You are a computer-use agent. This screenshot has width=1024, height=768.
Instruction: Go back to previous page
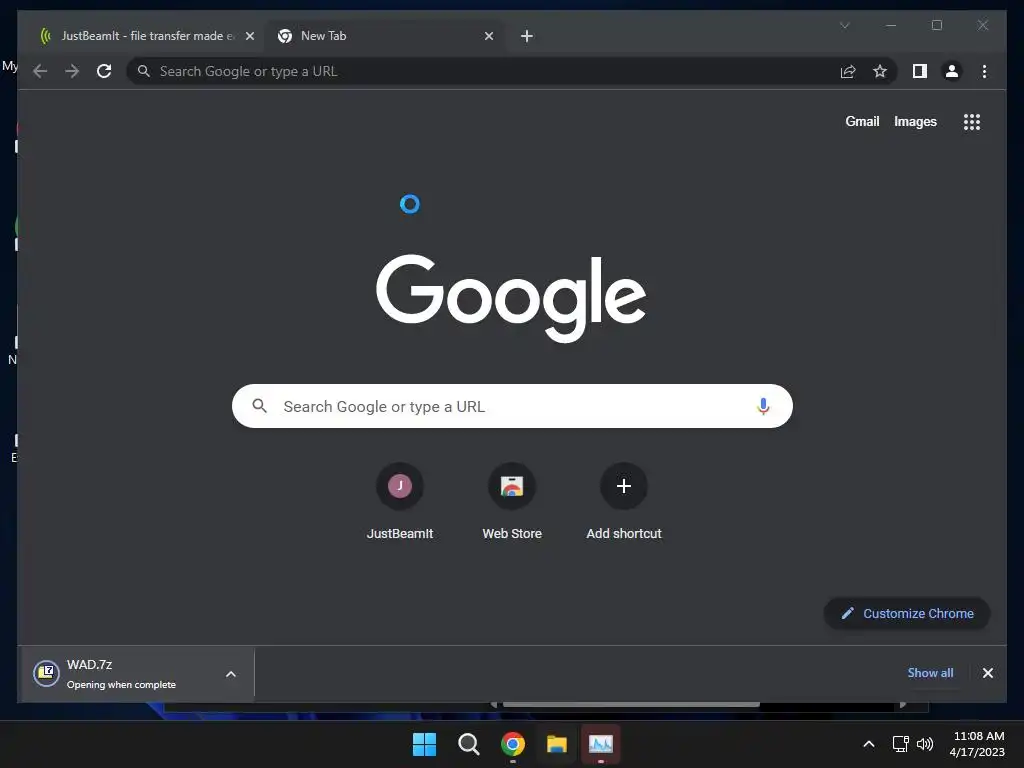[40, 71]
